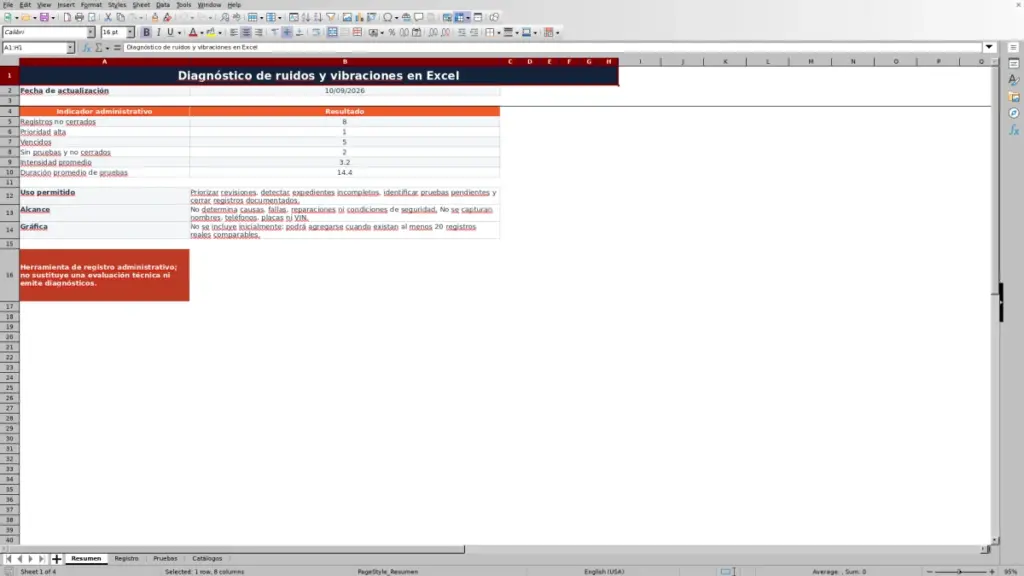Toggle Underline formatting

[170, 33]
